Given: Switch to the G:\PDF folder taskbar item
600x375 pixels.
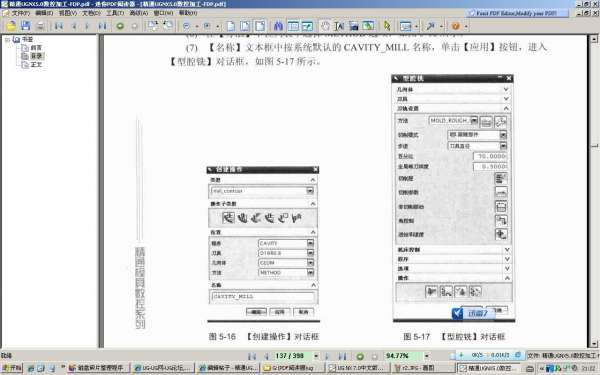Looking at the screenshot, I should 292,368.
